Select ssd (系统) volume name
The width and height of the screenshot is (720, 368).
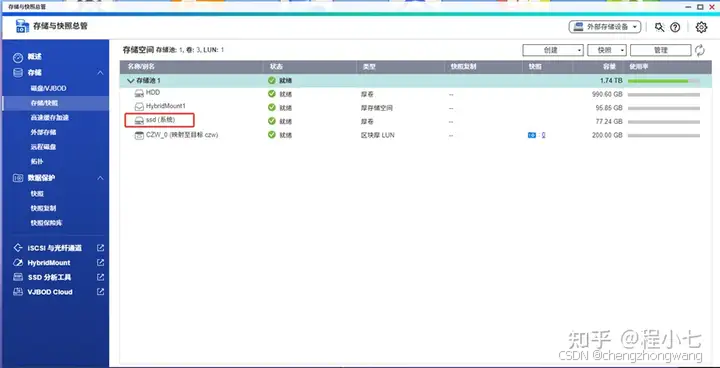click(x=161, y=120)
